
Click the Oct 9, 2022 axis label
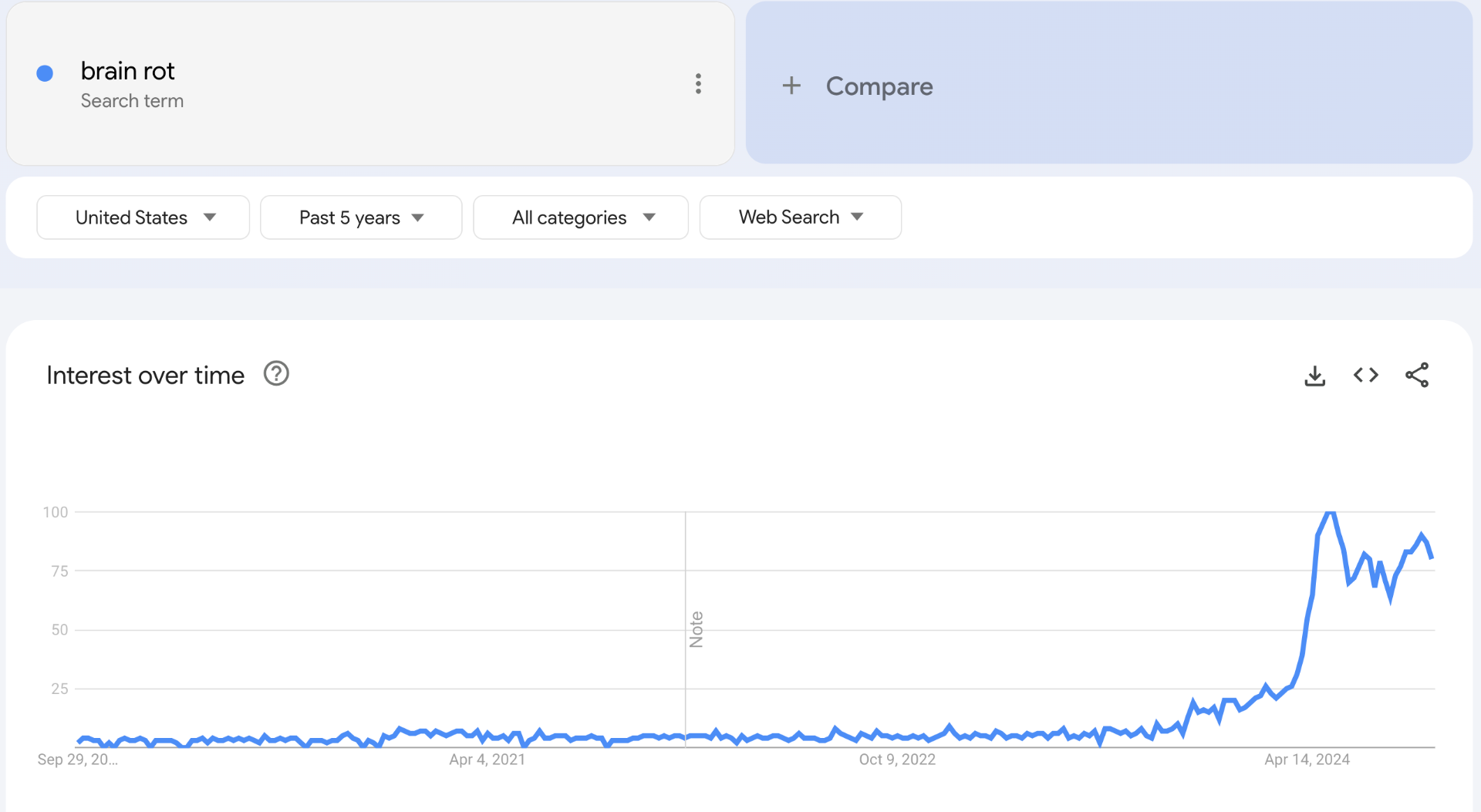[x=897, y=760]
